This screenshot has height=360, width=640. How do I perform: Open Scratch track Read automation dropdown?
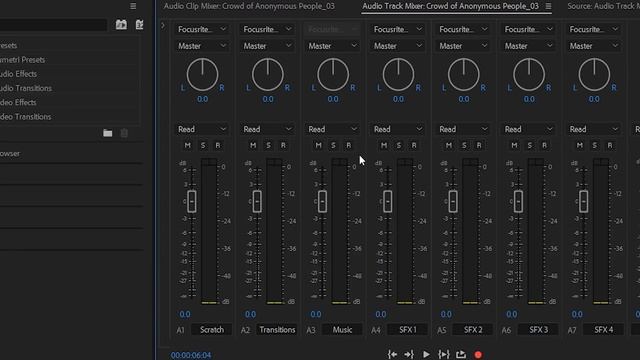(x=202, y=129)
